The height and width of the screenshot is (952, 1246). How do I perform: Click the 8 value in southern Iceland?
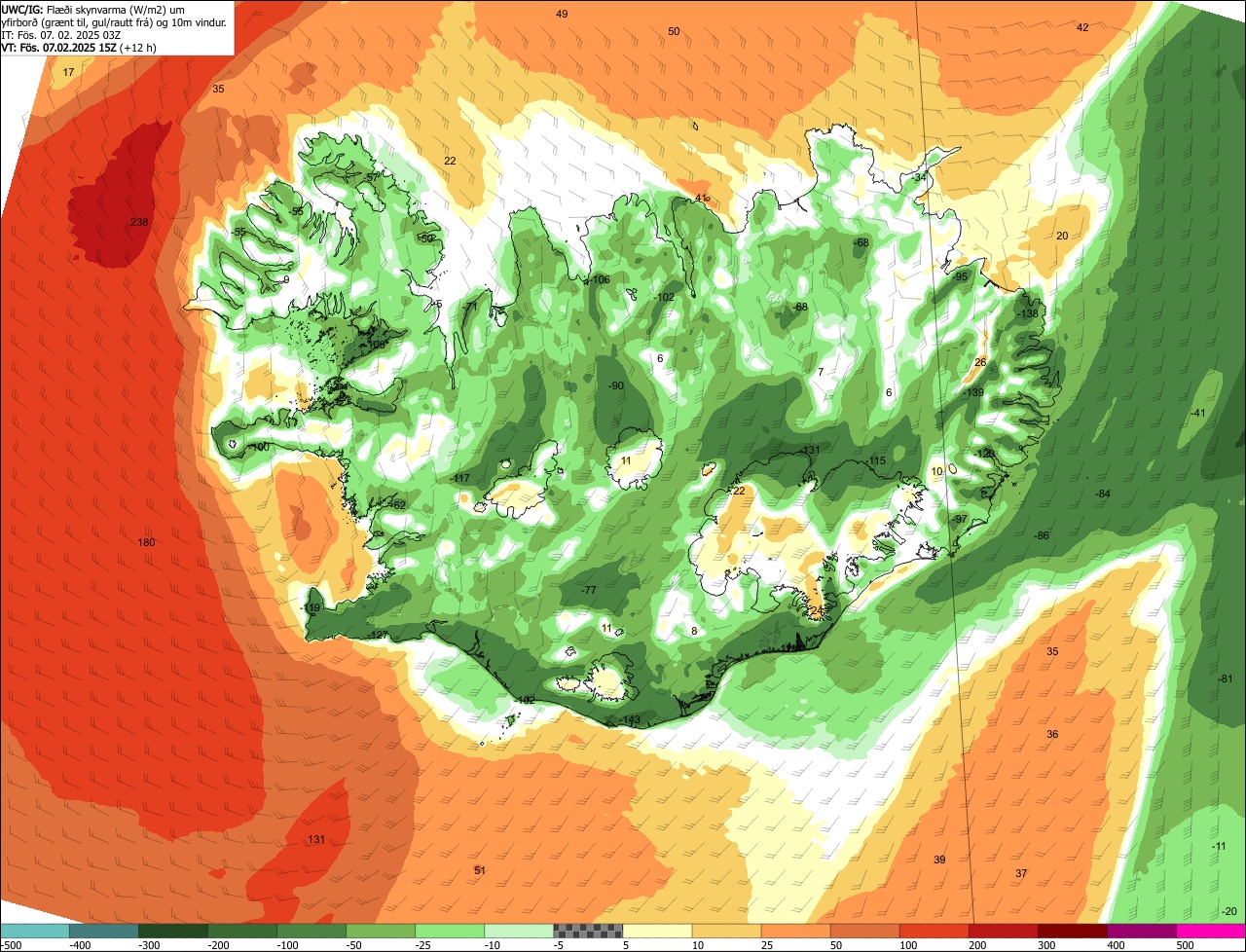[694, 631]
